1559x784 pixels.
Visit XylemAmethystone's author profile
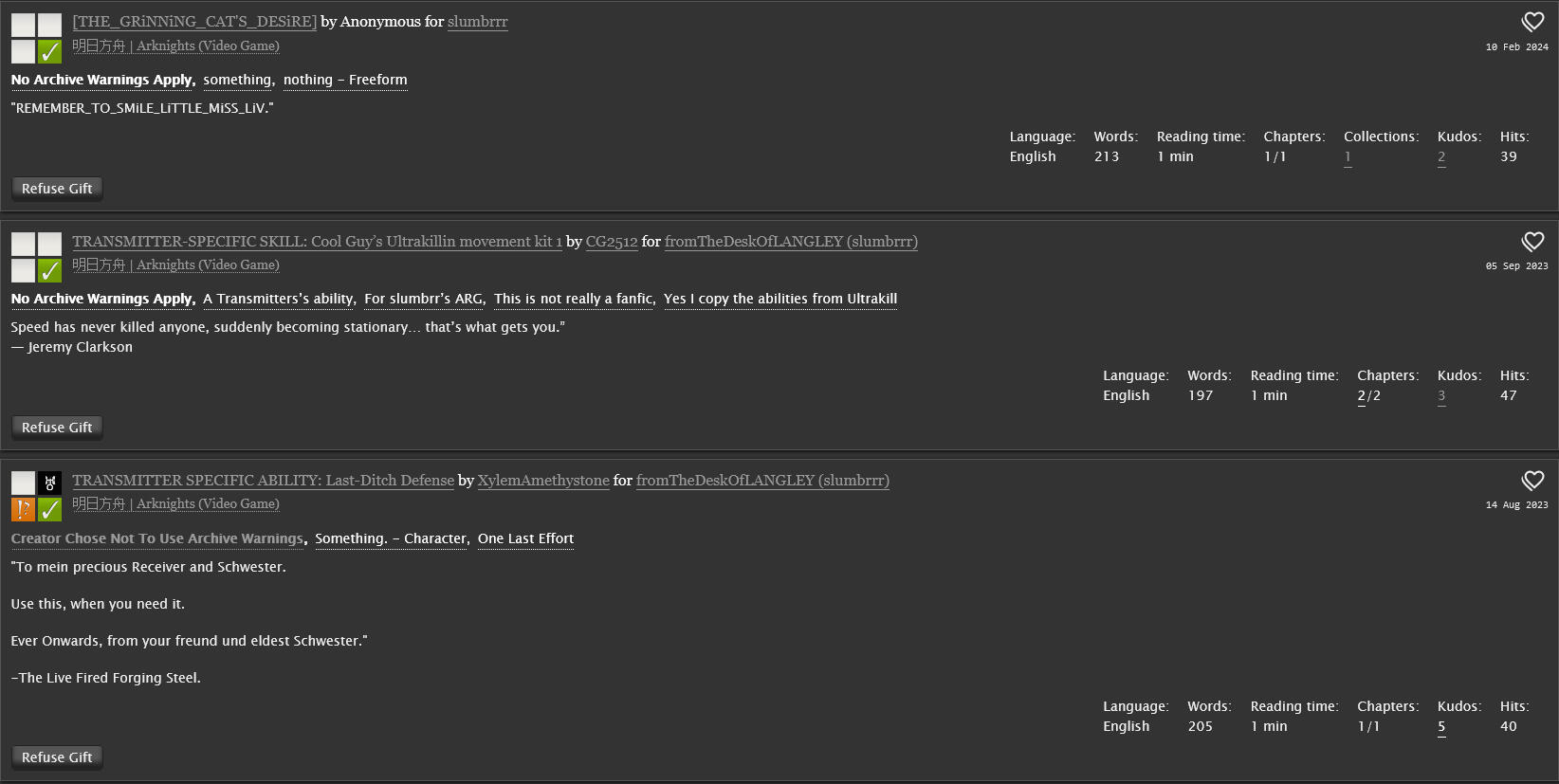coord(543,481)
